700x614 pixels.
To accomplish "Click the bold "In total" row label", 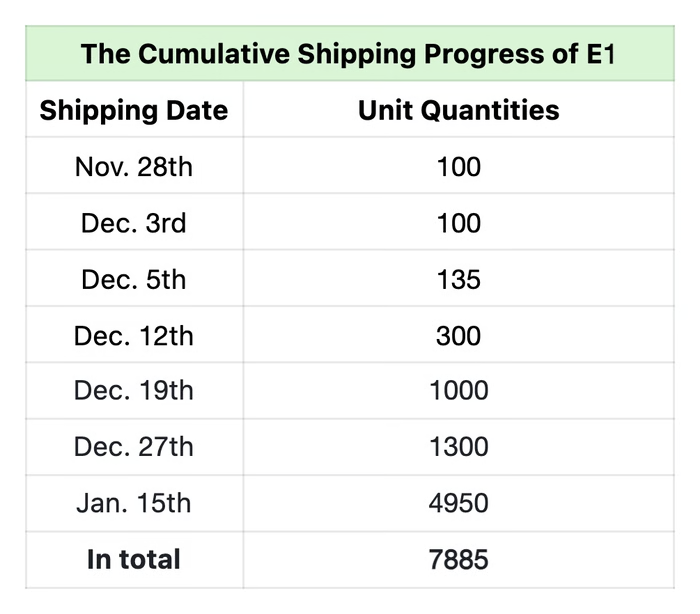I will coord(134,559).
